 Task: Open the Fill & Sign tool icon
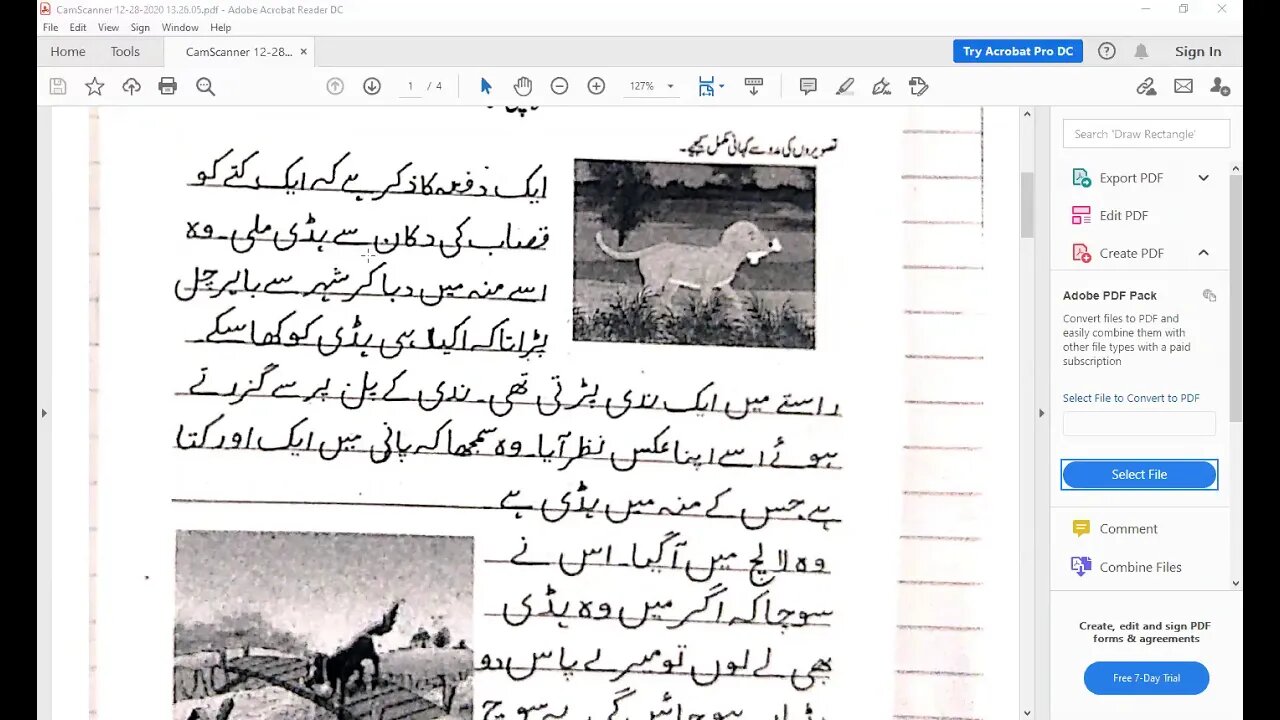coord(881,87)
